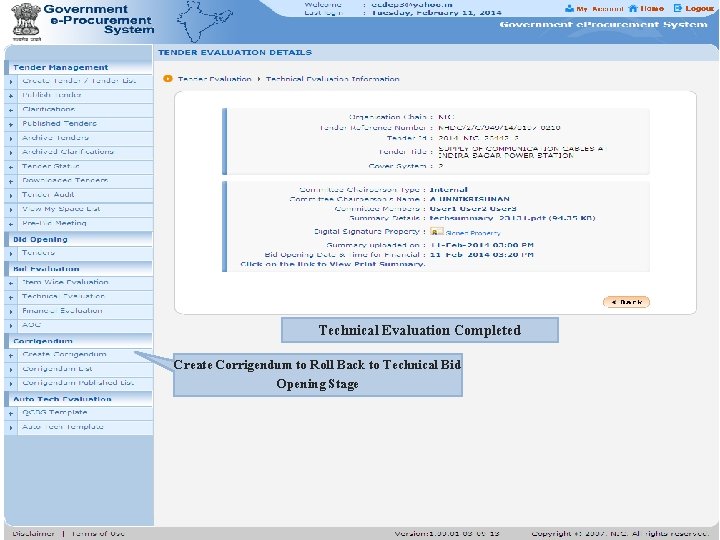The width and height of the screenshot is (720, 540).
Task: Go to Tender Status
Action: [51, 166]
